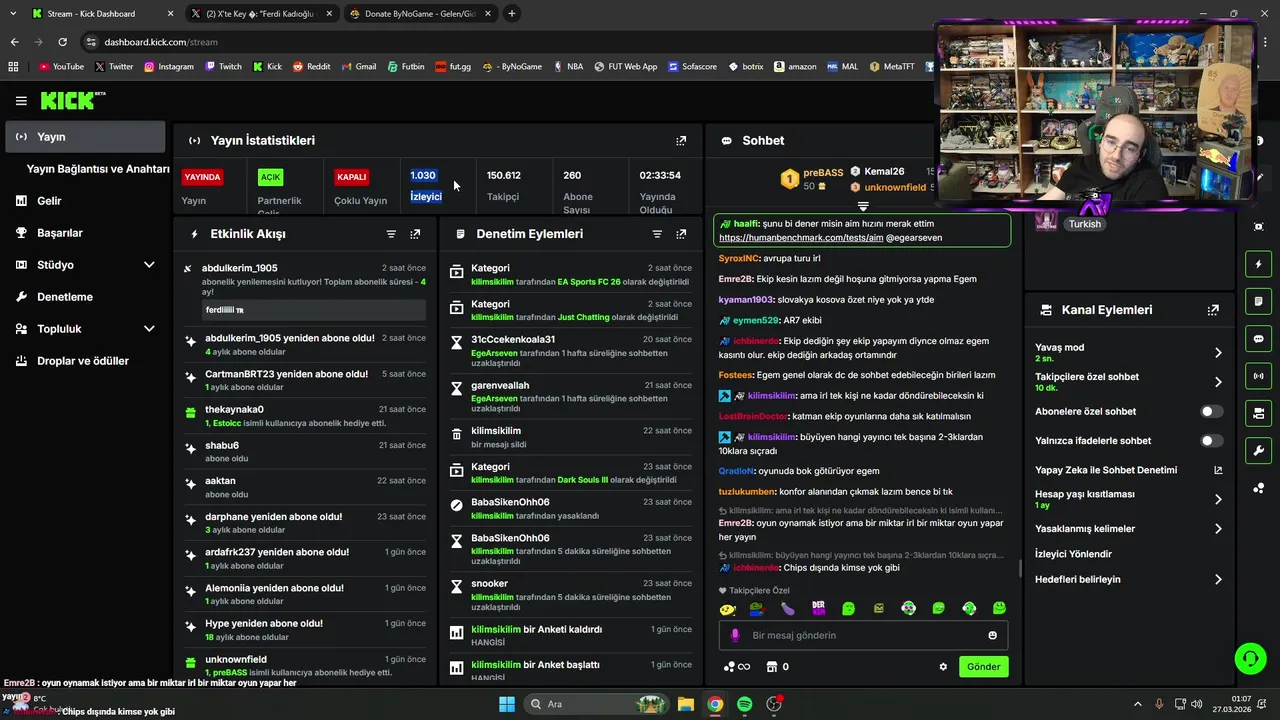Collapse the chat leaderboard arrow
Screen dimensions: 1280x720
[863, 206]
